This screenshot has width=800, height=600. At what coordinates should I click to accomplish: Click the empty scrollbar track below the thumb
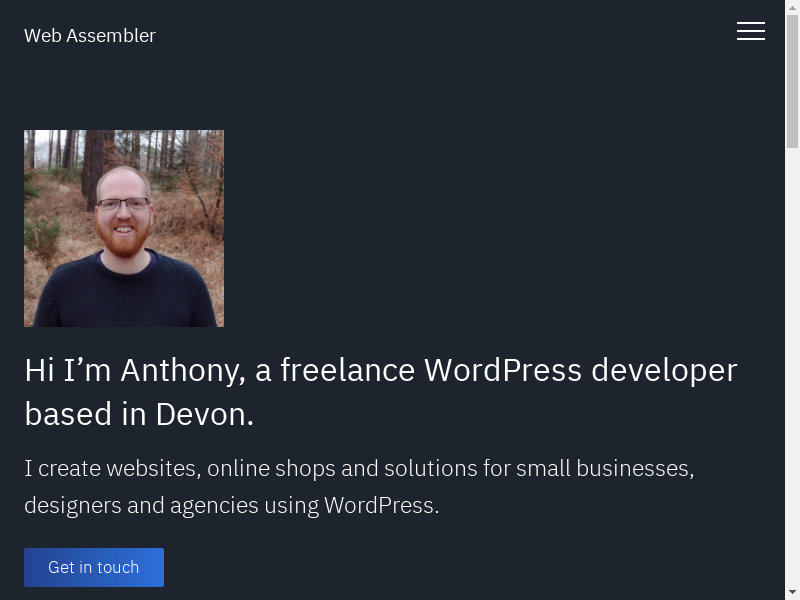point(792,367)
